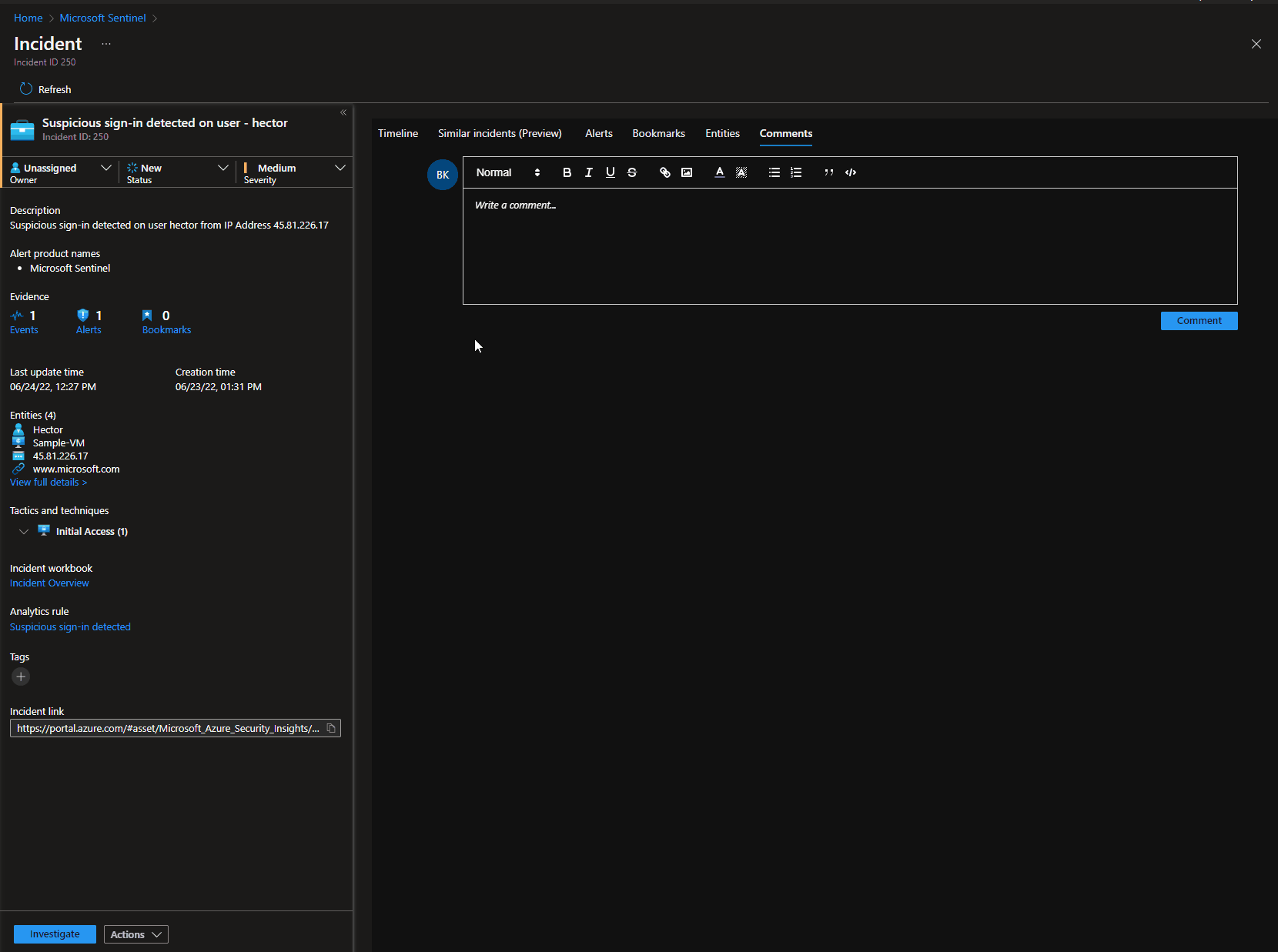
Task: Insert a numbered list
Action: pyautogui.click(x=796, y=172)
